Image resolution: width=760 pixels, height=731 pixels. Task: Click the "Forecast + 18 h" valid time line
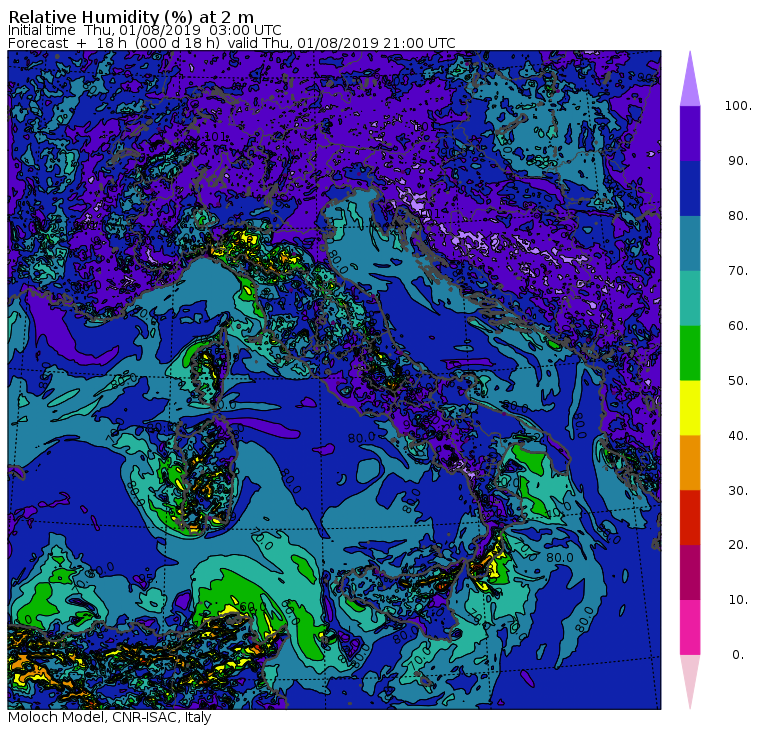coord(232,43)
